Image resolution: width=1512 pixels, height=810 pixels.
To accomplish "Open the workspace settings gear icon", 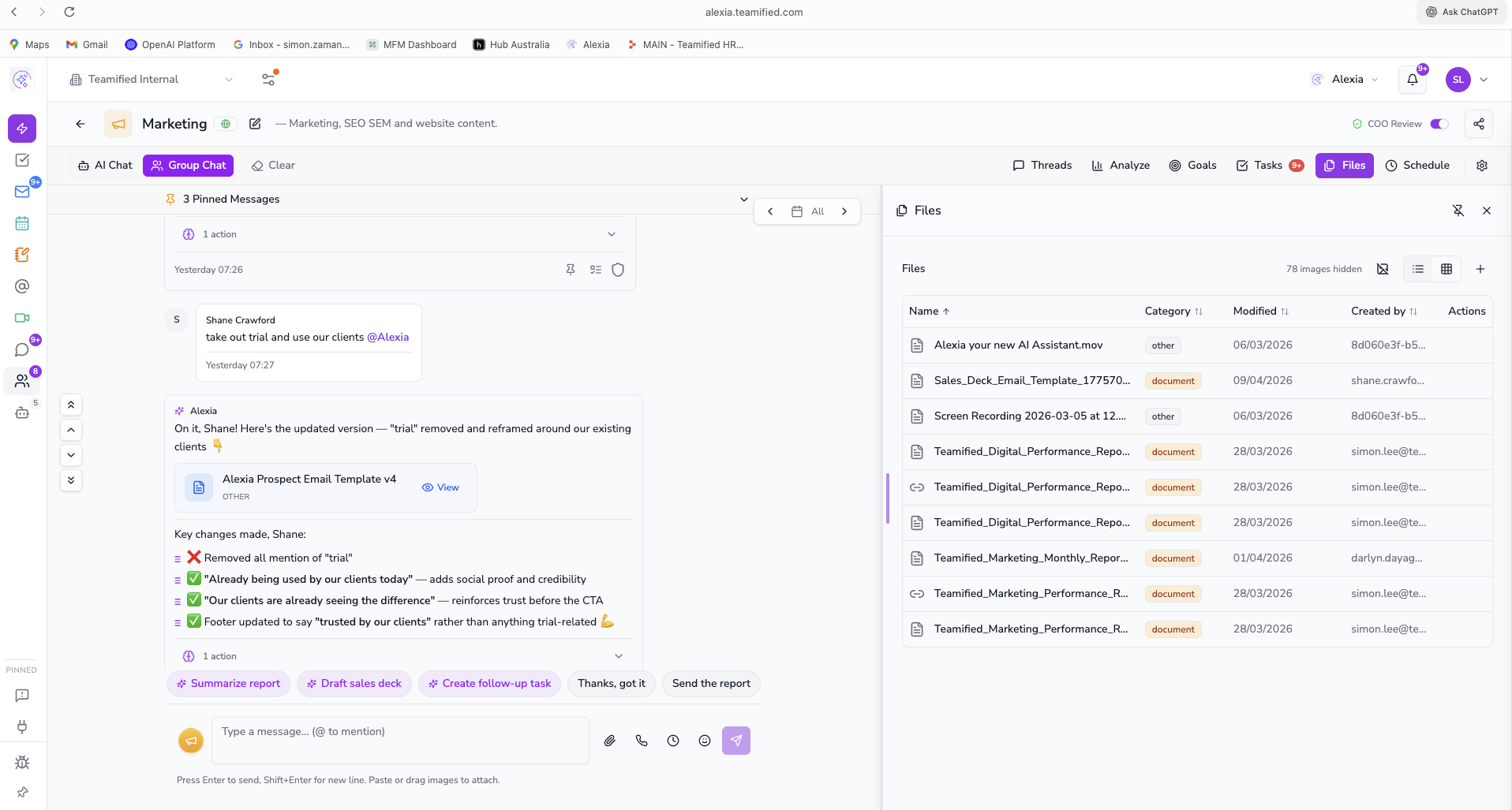I will [x=1481, y=166].
